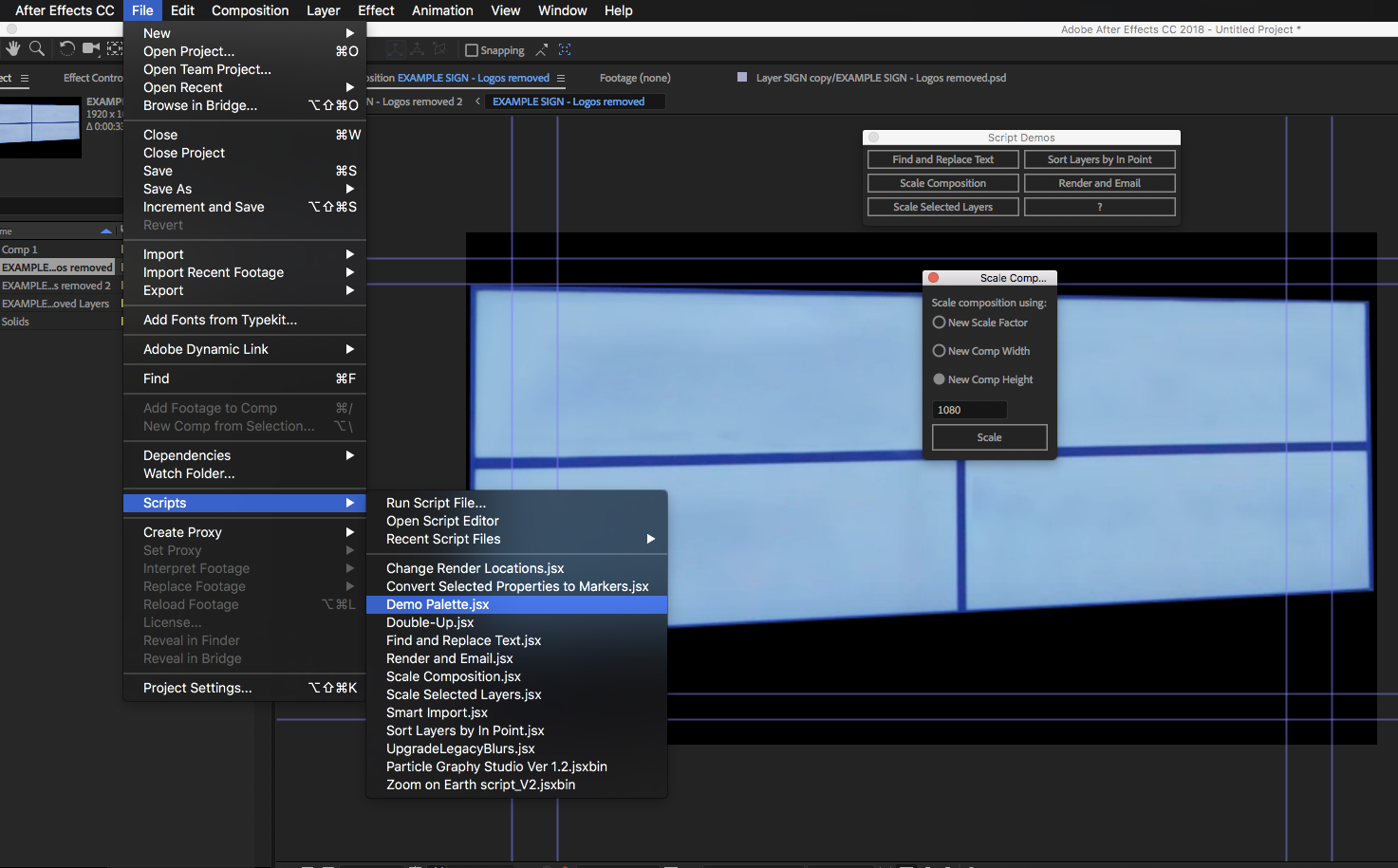Click the 1080 value input field
Screen dimensions: 1398x868
click(x=968, y=410)
